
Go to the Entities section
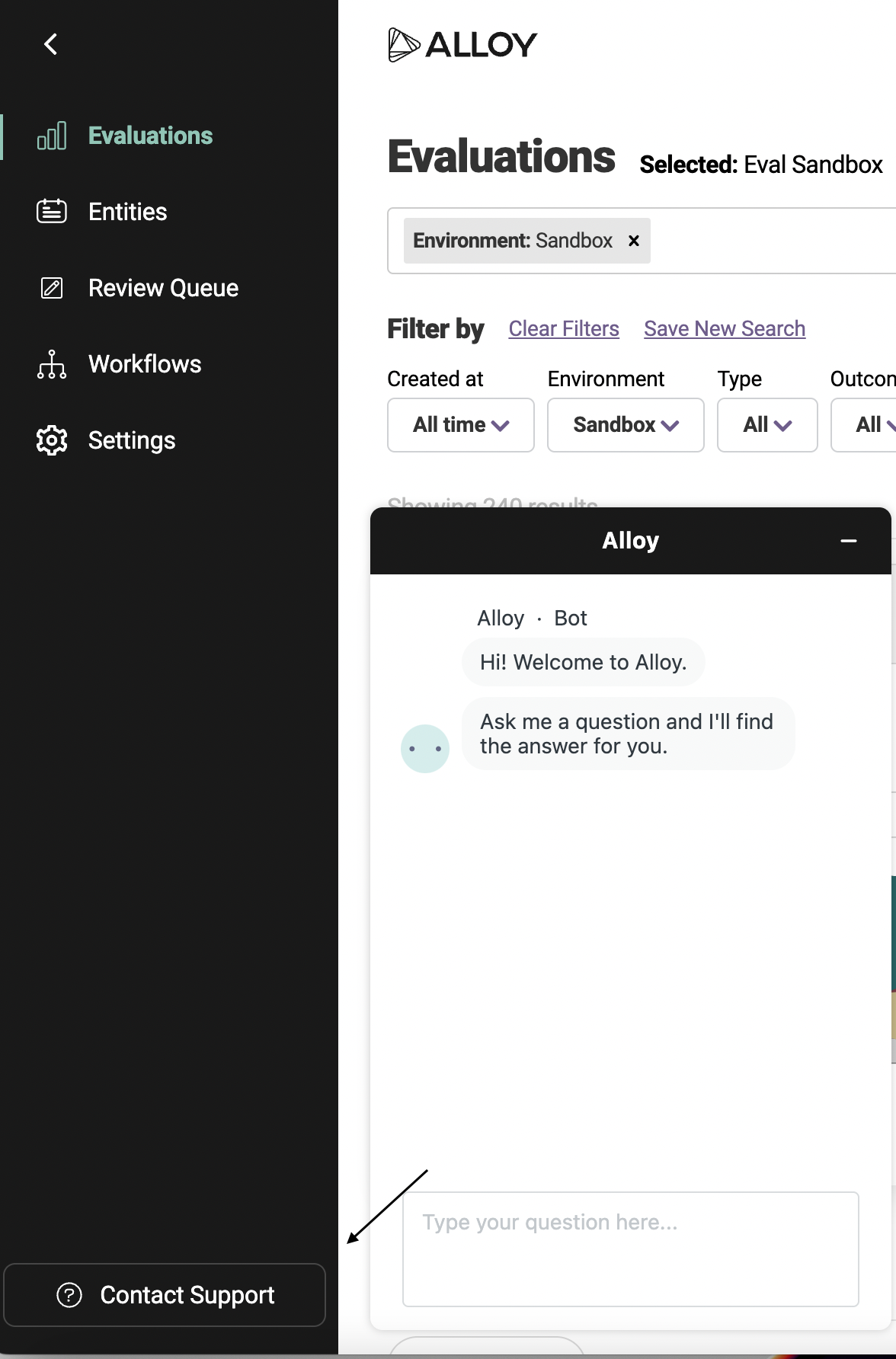(x=127, y=212)
